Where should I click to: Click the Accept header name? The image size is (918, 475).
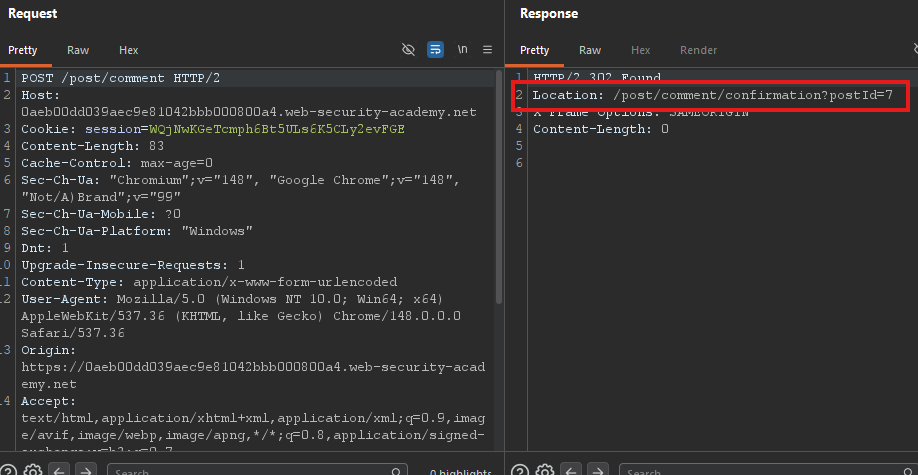click(x=49, y=401)
